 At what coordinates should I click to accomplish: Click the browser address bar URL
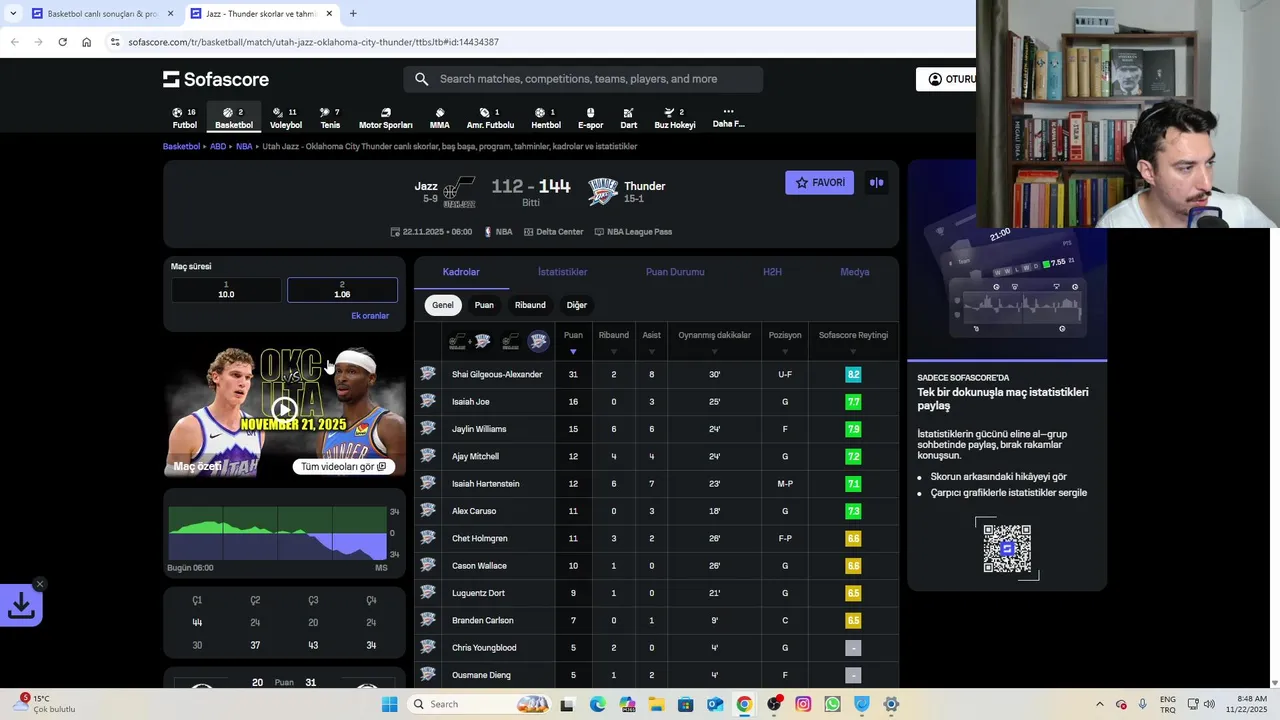(x=313, y=42)
